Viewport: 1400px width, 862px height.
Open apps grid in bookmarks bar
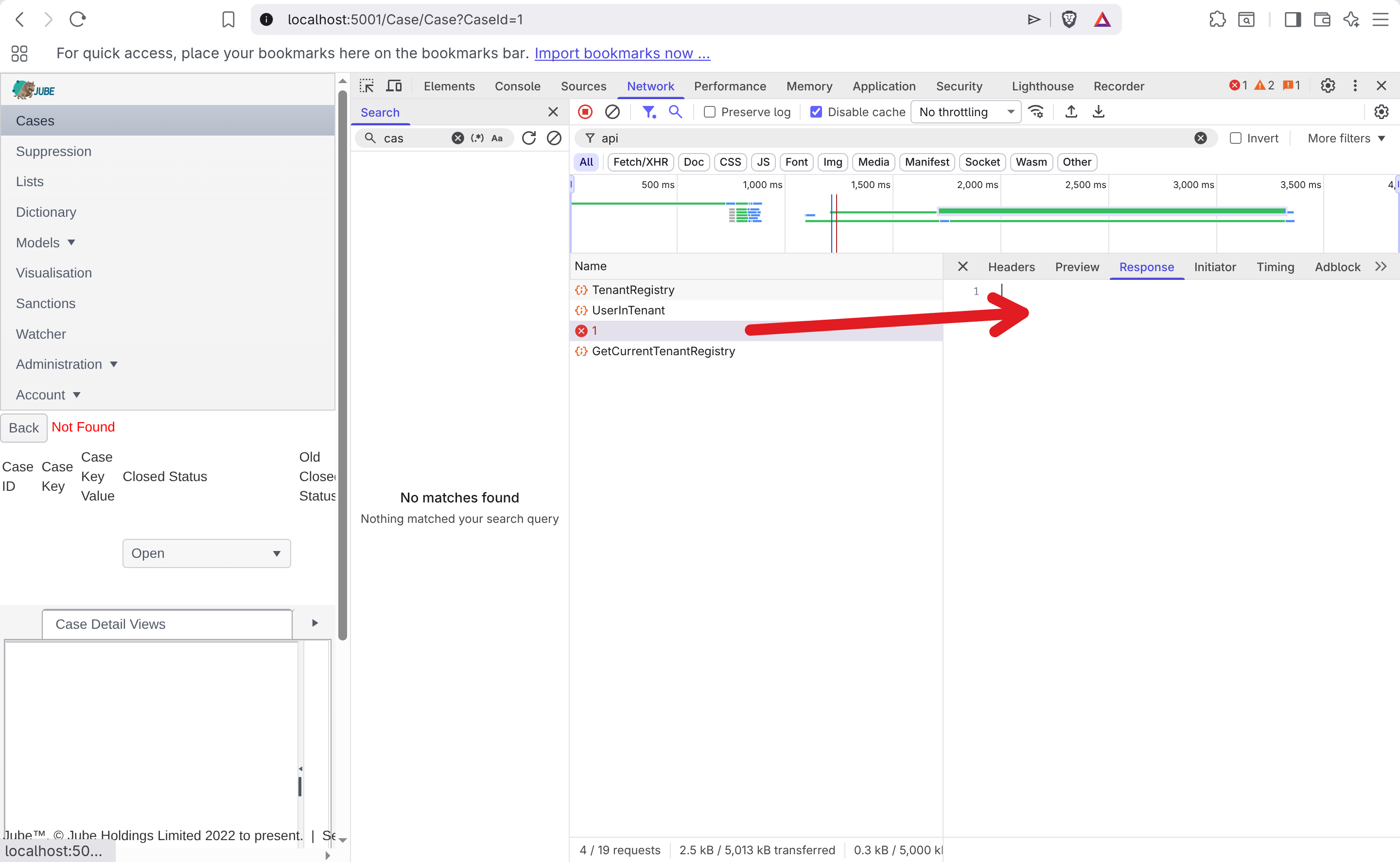click(19, 53)
